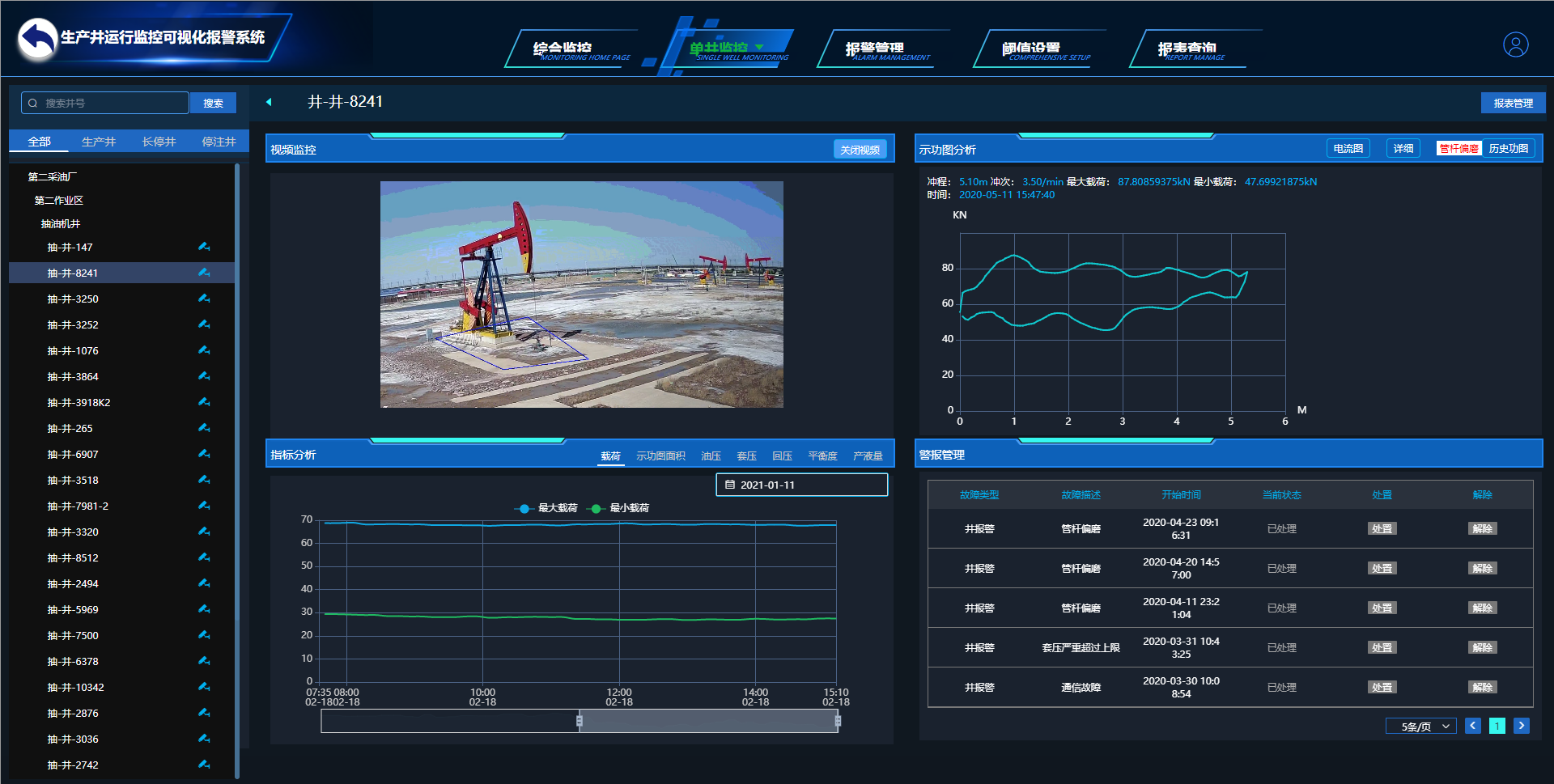This screenshot has width=1554, height=784.
Task: Click the 详细 details button
Action: point(1403,149)
